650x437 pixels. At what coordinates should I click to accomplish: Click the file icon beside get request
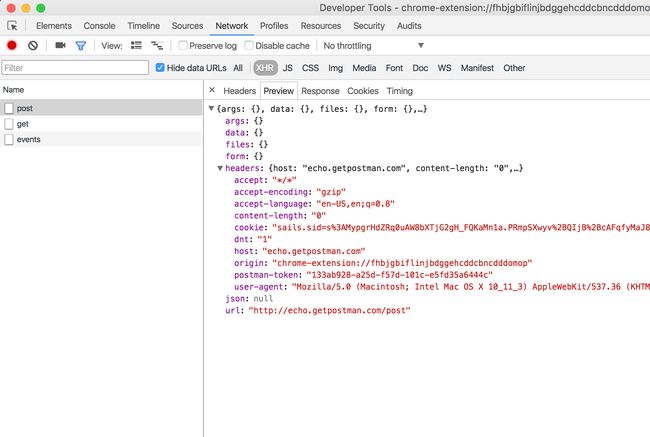click(x=9, y=124)
